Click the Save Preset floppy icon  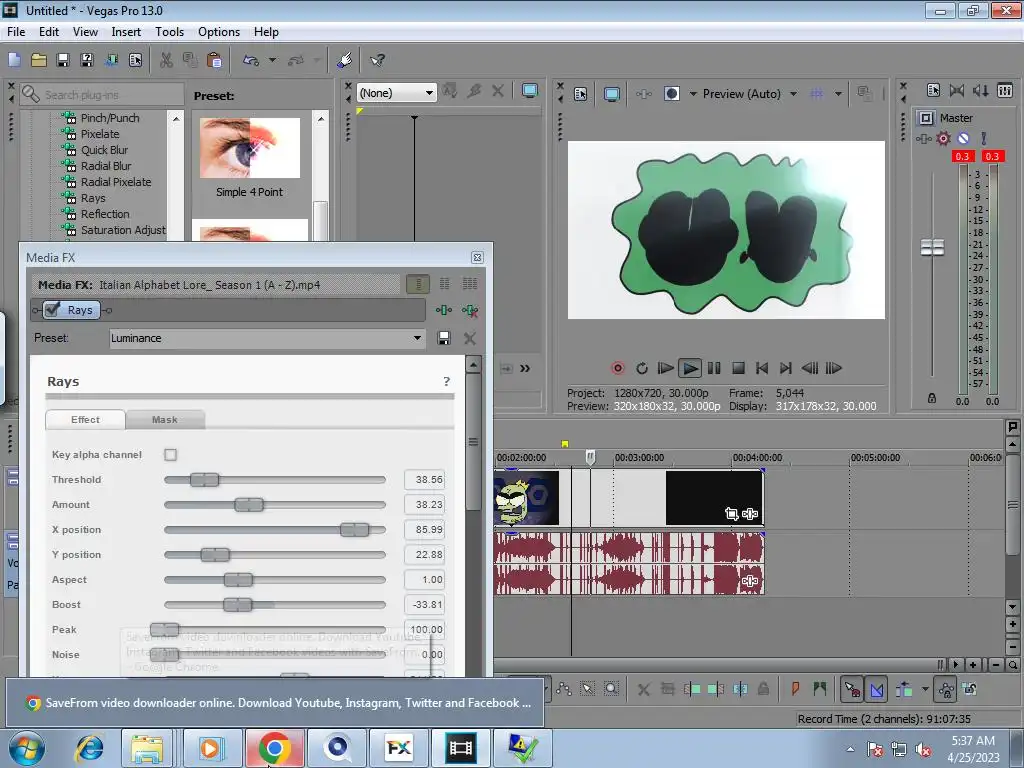(444, 338)
